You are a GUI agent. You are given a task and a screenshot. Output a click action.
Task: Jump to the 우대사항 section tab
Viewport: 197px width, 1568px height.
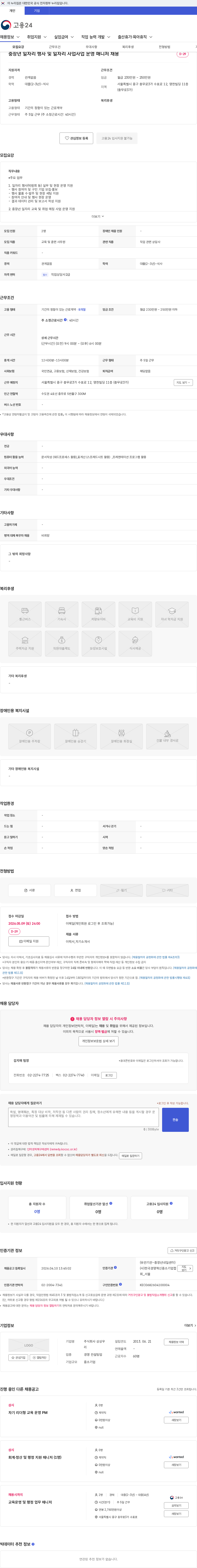(x=91, y=47)
